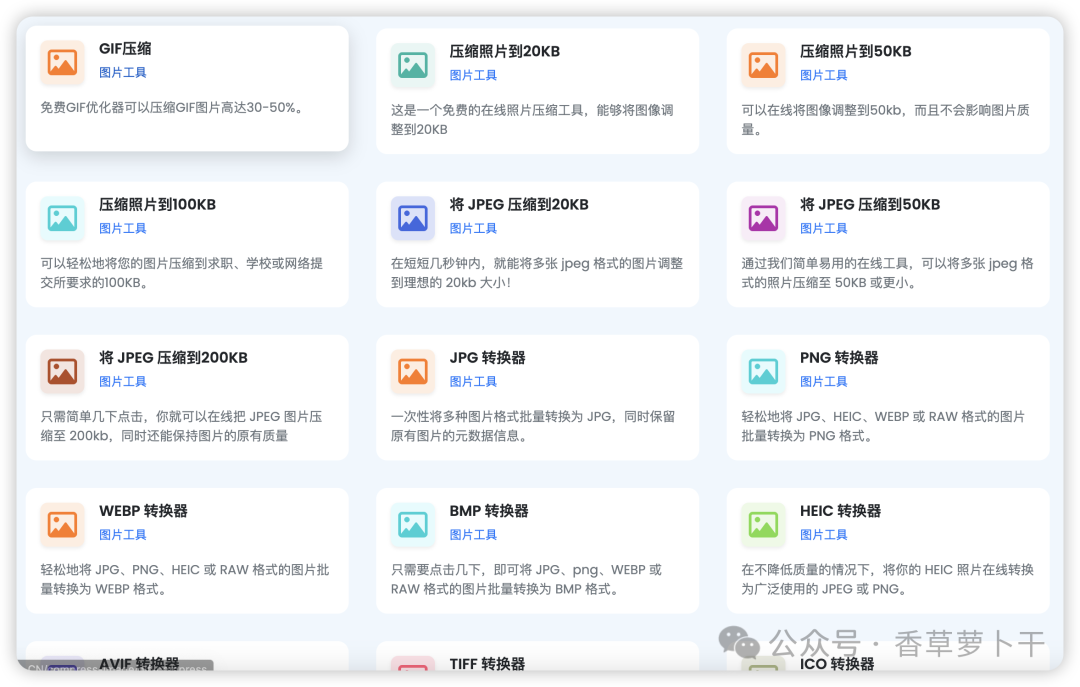This screenshot has height=687, width=1080.
Task: Click 图片工具 link under PNG 转换器
Action: [824, 381]
